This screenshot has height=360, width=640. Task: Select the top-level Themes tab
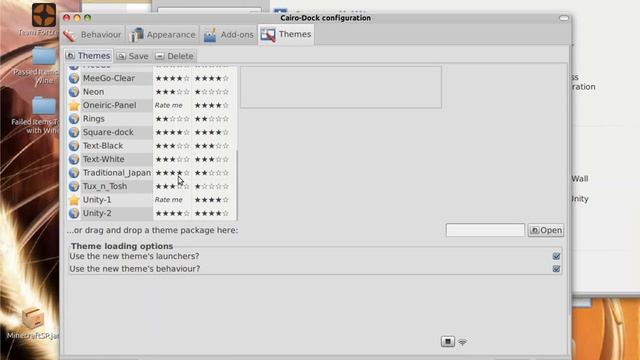click(286, 35)
